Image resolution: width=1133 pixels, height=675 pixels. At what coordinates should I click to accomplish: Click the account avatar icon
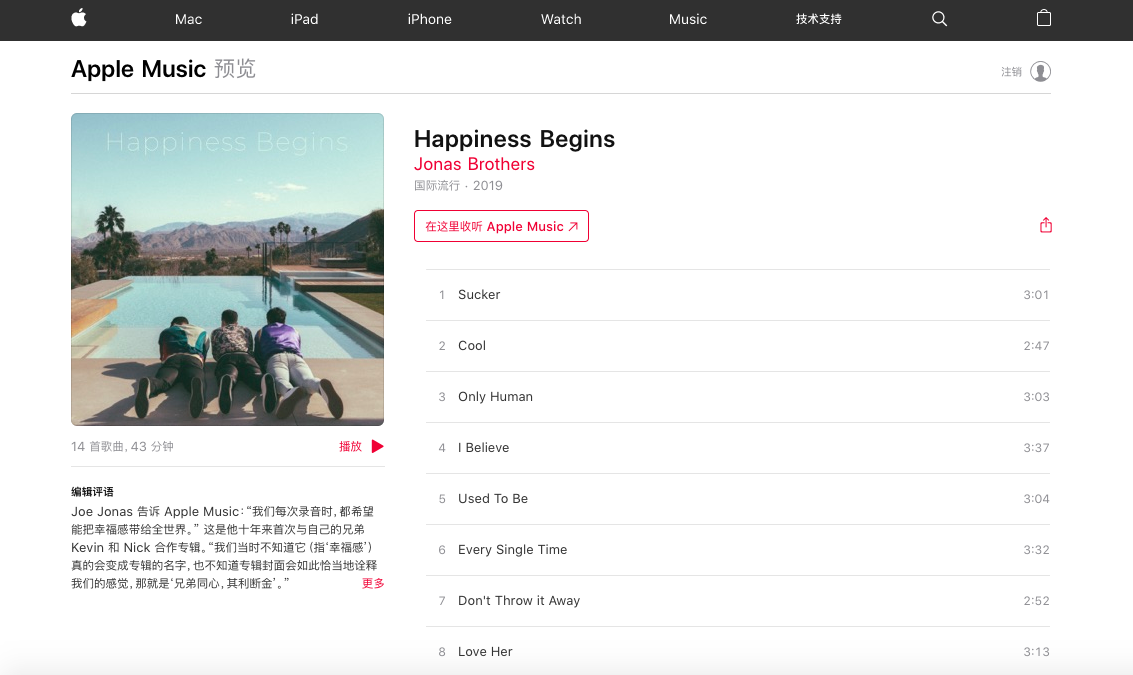1040,71
